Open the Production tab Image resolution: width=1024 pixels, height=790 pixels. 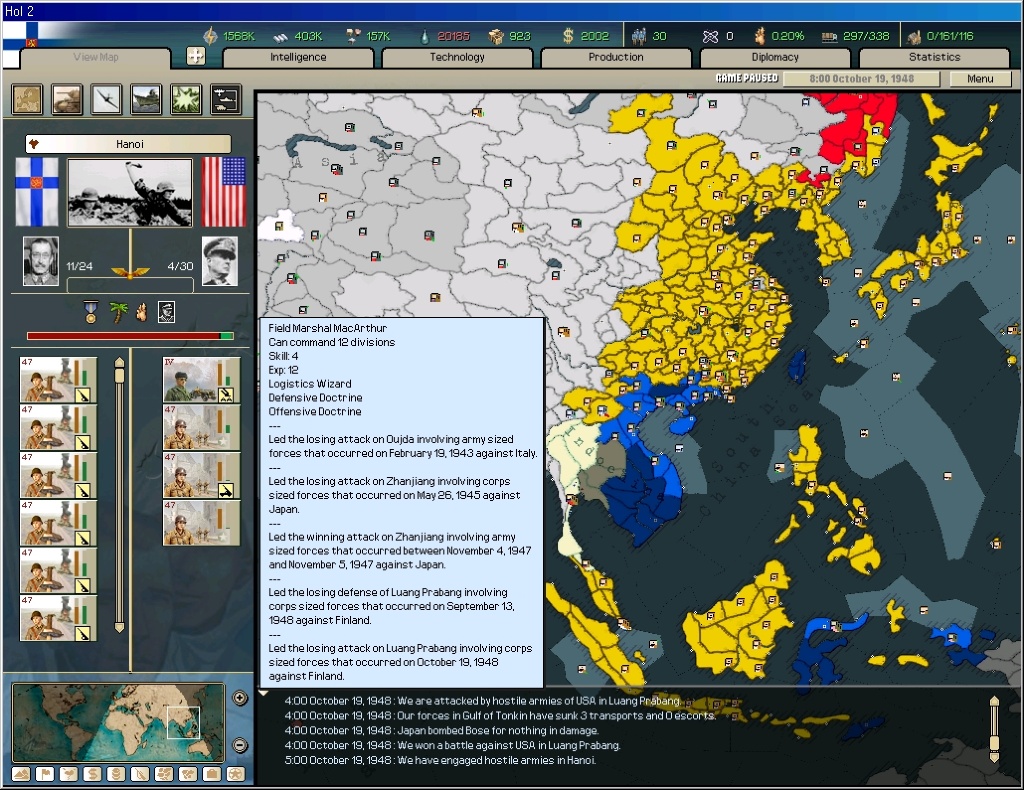click(x=616, y=57)
